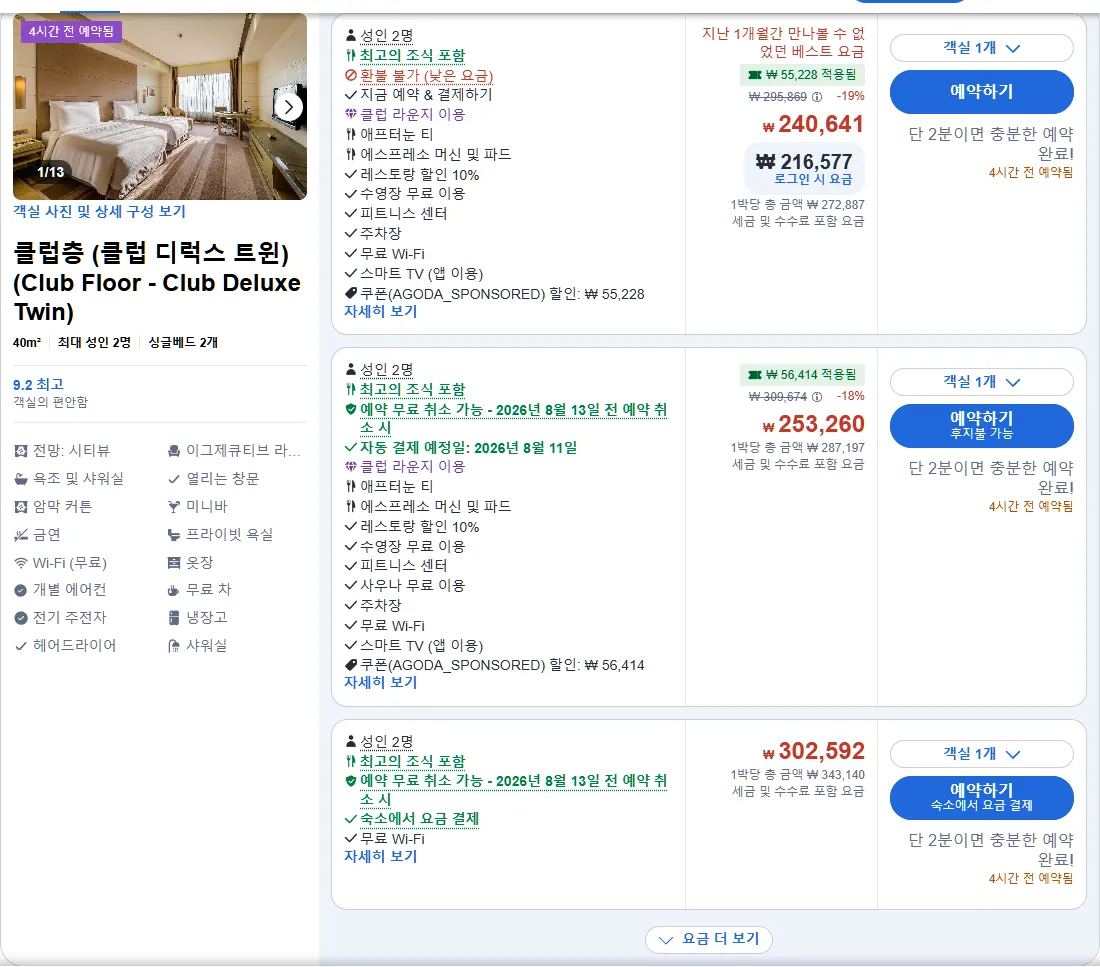Click the 금연 no-smoking icon
Image resolution: width=1100 pixels, height=967 pixels.
click(21, 535)
